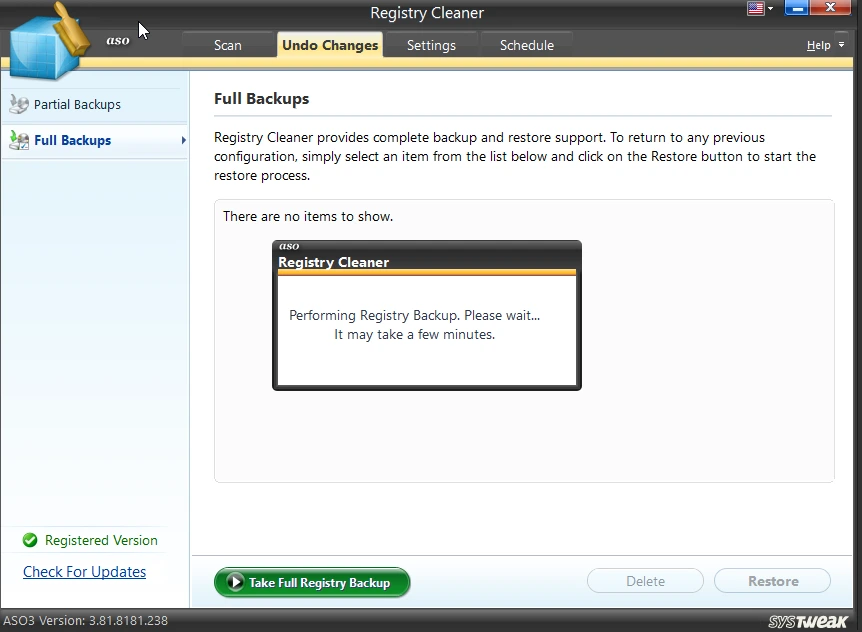Screen dimensions: 862x632
Task: Click the US flag language icon
Action: 756,9
